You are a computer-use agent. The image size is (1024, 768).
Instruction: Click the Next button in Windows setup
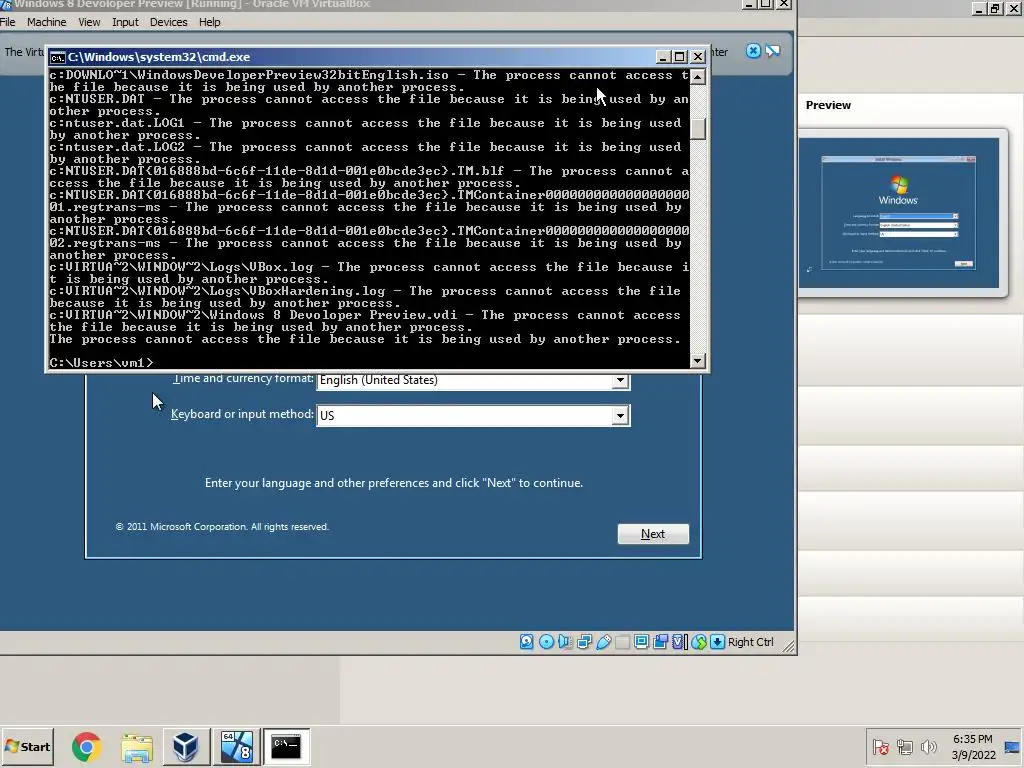653,534
